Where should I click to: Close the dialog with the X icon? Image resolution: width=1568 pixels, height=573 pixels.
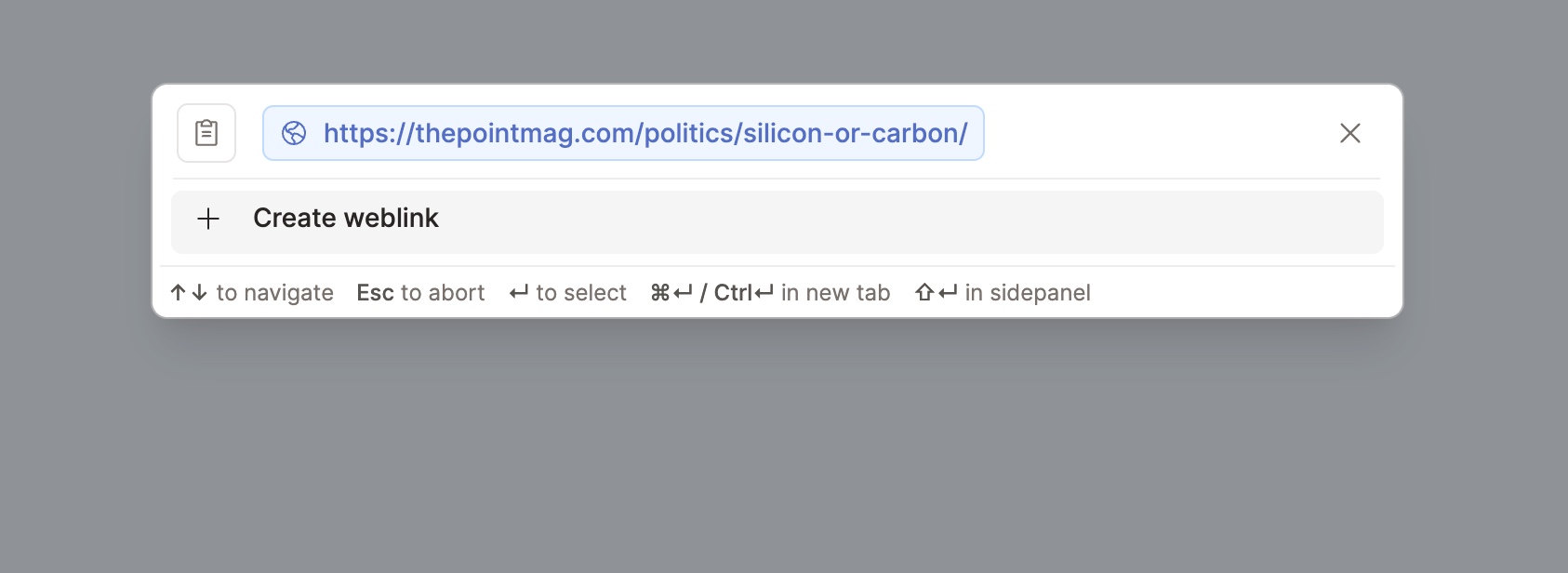click(1349, 133)
